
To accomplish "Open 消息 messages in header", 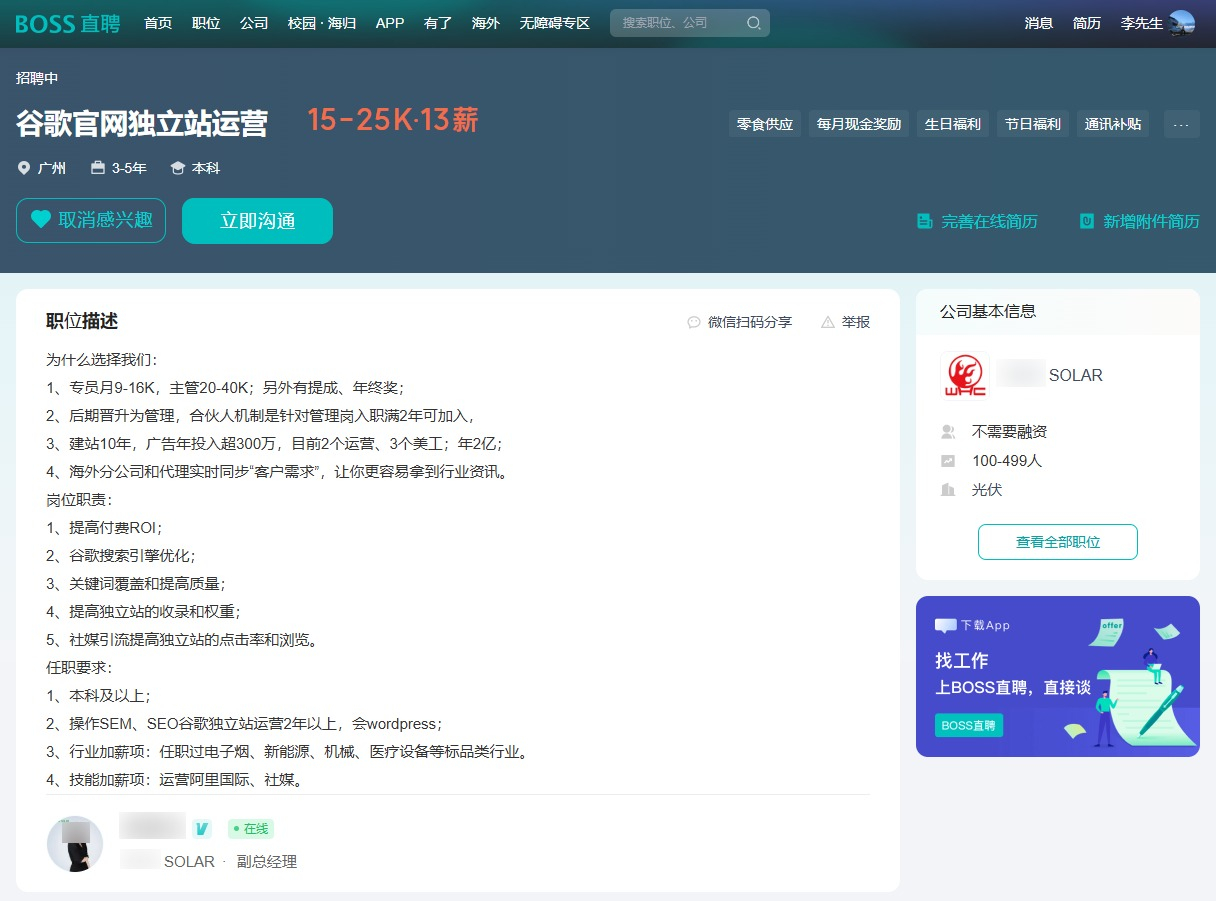I will [x=1039, y=23].
